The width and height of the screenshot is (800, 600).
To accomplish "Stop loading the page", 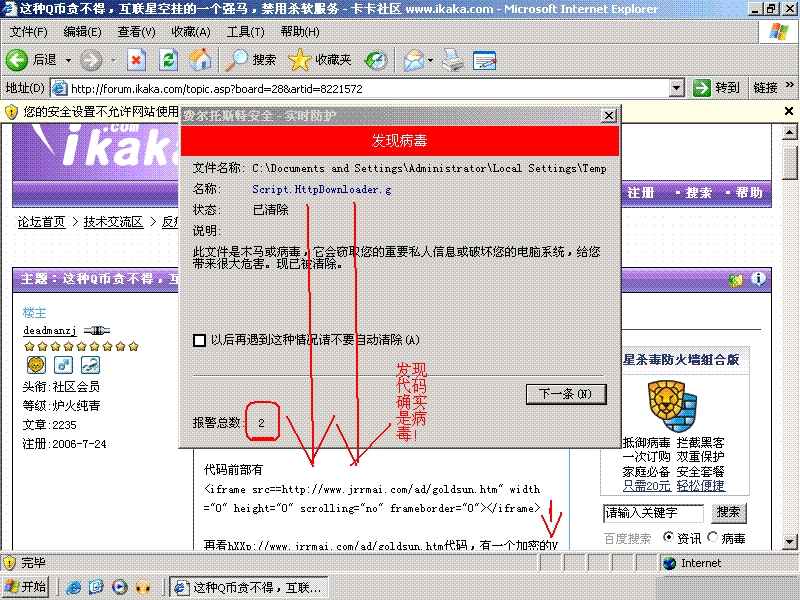I will click(136, 60).
